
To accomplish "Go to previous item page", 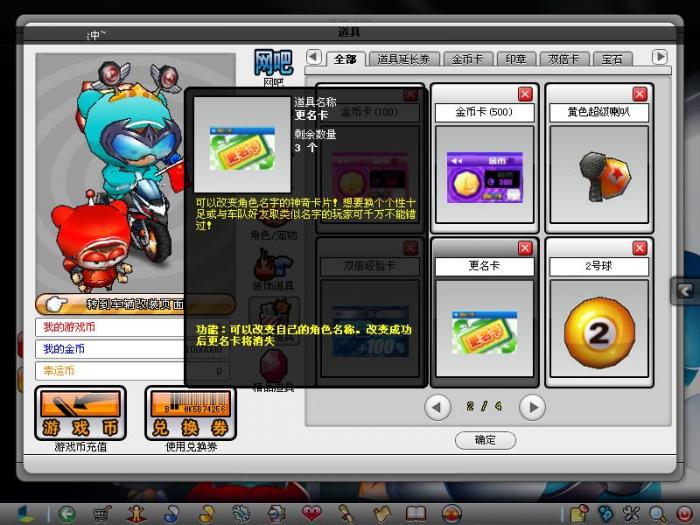I will click(x=437, y=407).
